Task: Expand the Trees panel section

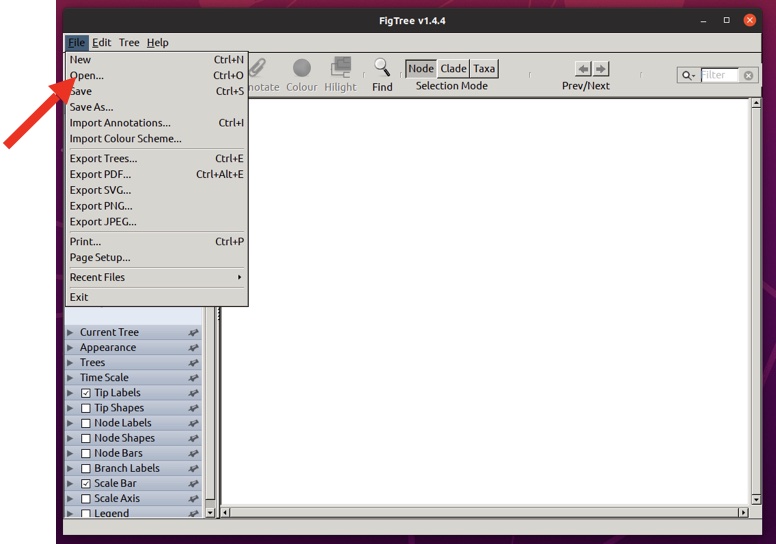Action: (x=70, y=363)
